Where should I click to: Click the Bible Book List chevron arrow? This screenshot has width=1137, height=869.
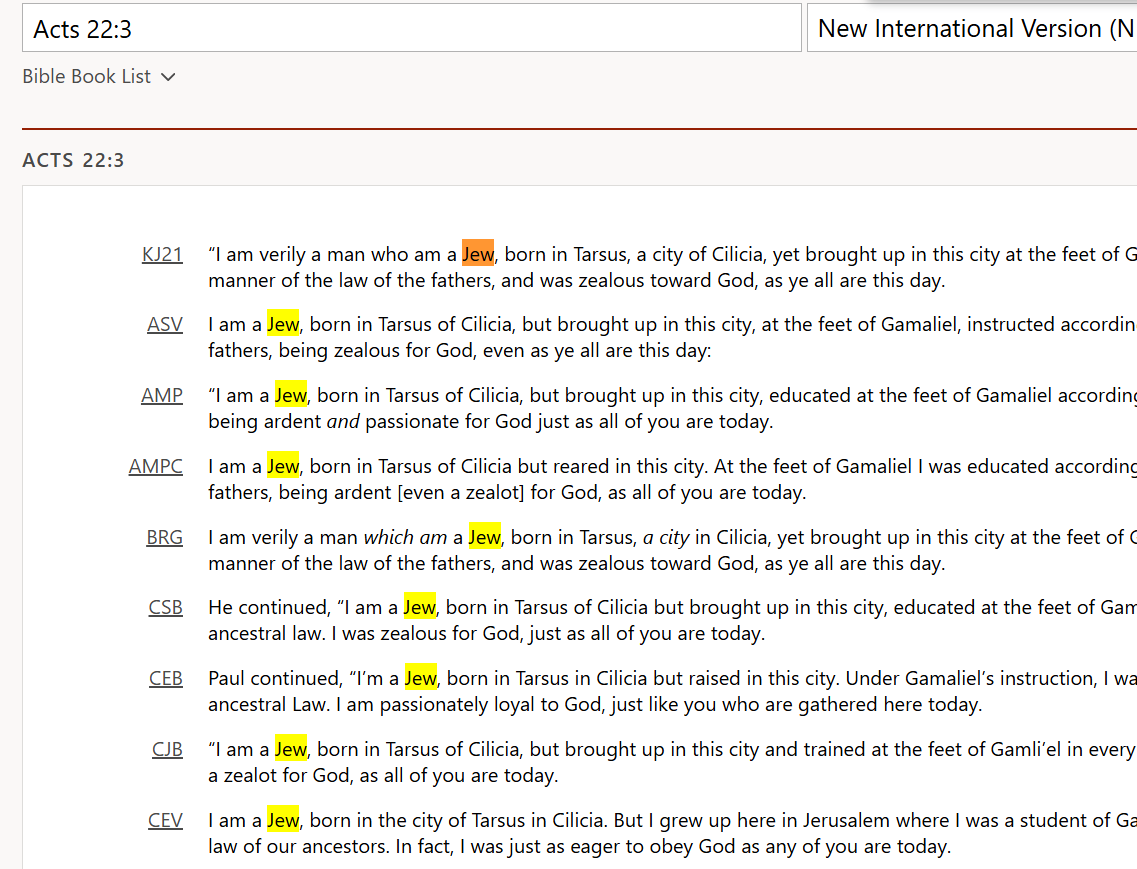pos(168,77)
